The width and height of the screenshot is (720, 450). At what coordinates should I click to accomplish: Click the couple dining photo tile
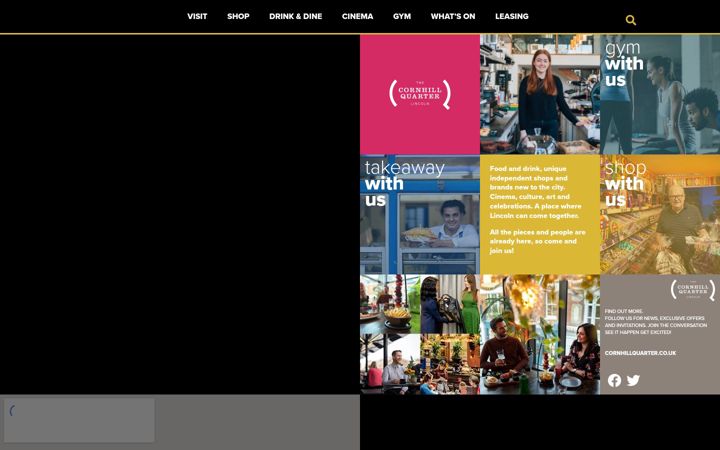(x=540, y=334)
